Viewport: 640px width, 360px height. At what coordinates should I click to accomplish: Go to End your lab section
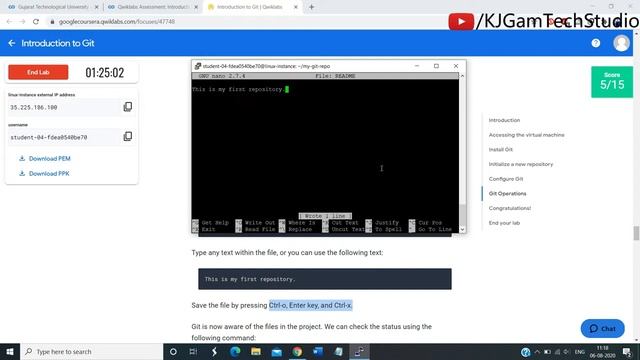504,223
